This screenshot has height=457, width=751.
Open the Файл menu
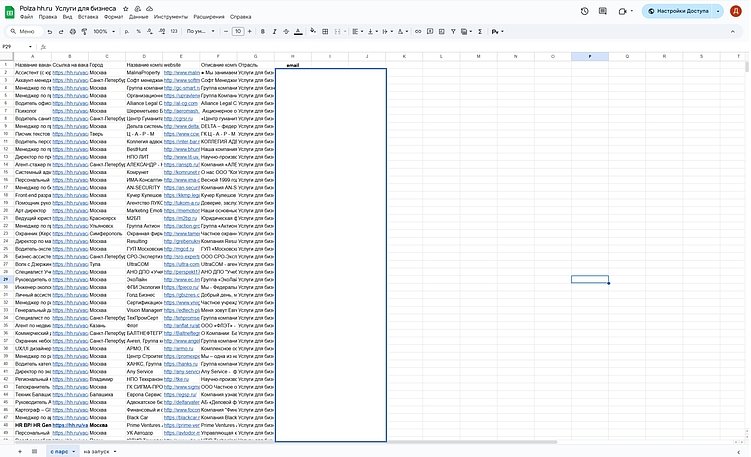click(x=26, y=17)
